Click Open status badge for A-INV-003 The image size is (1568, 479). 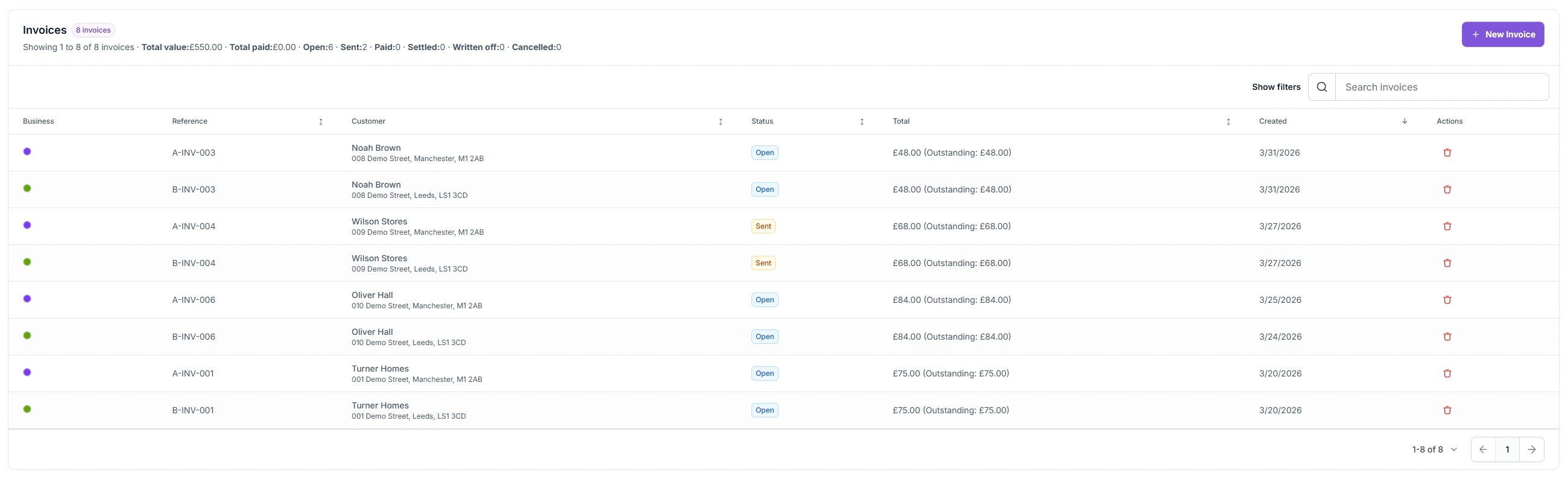[x=765, y=153]
